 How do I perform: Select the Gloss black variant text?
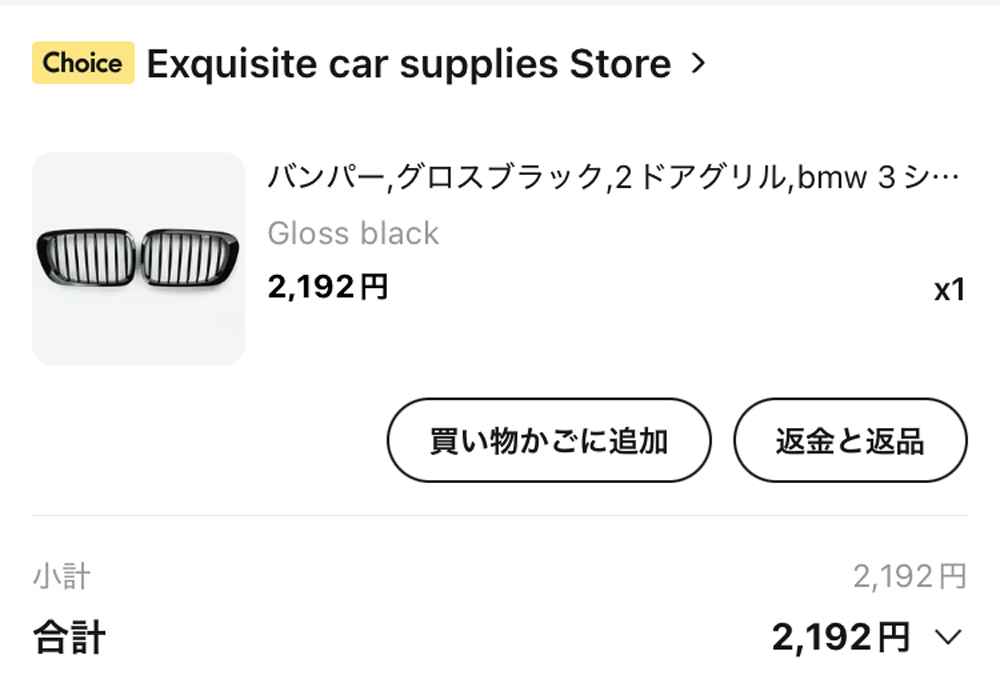(x=353, y=233)
